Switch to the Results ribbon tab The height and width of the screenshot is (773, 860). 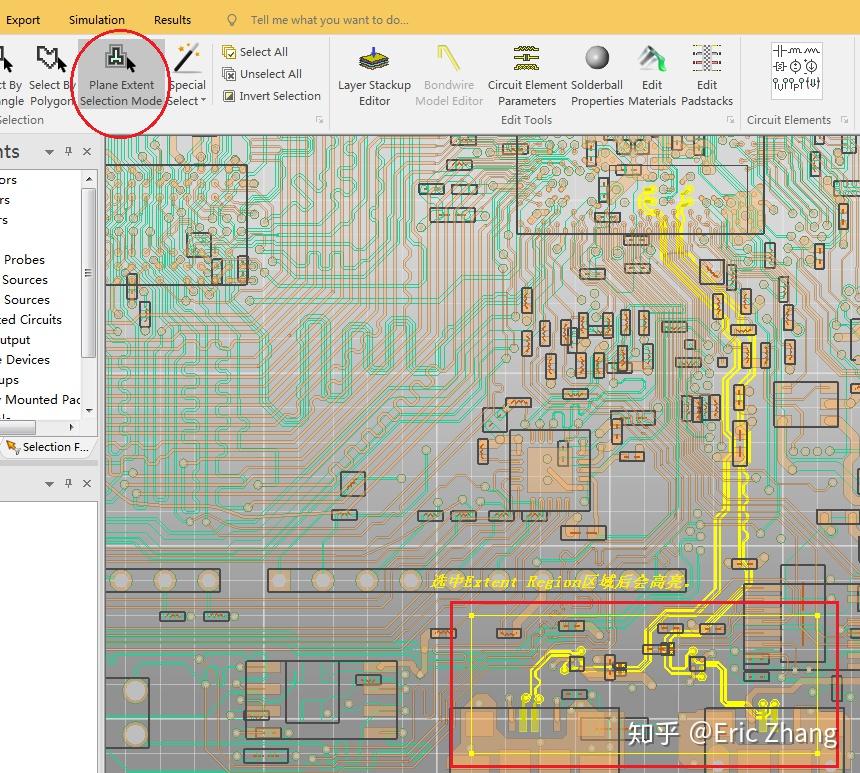point(172,20)
